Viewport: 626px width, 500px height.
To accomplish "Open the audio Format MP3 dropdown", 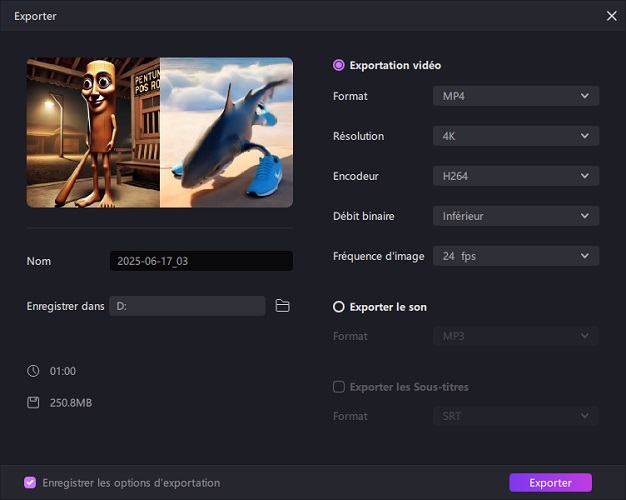I will pyautogui.click(x=515, y=336).
